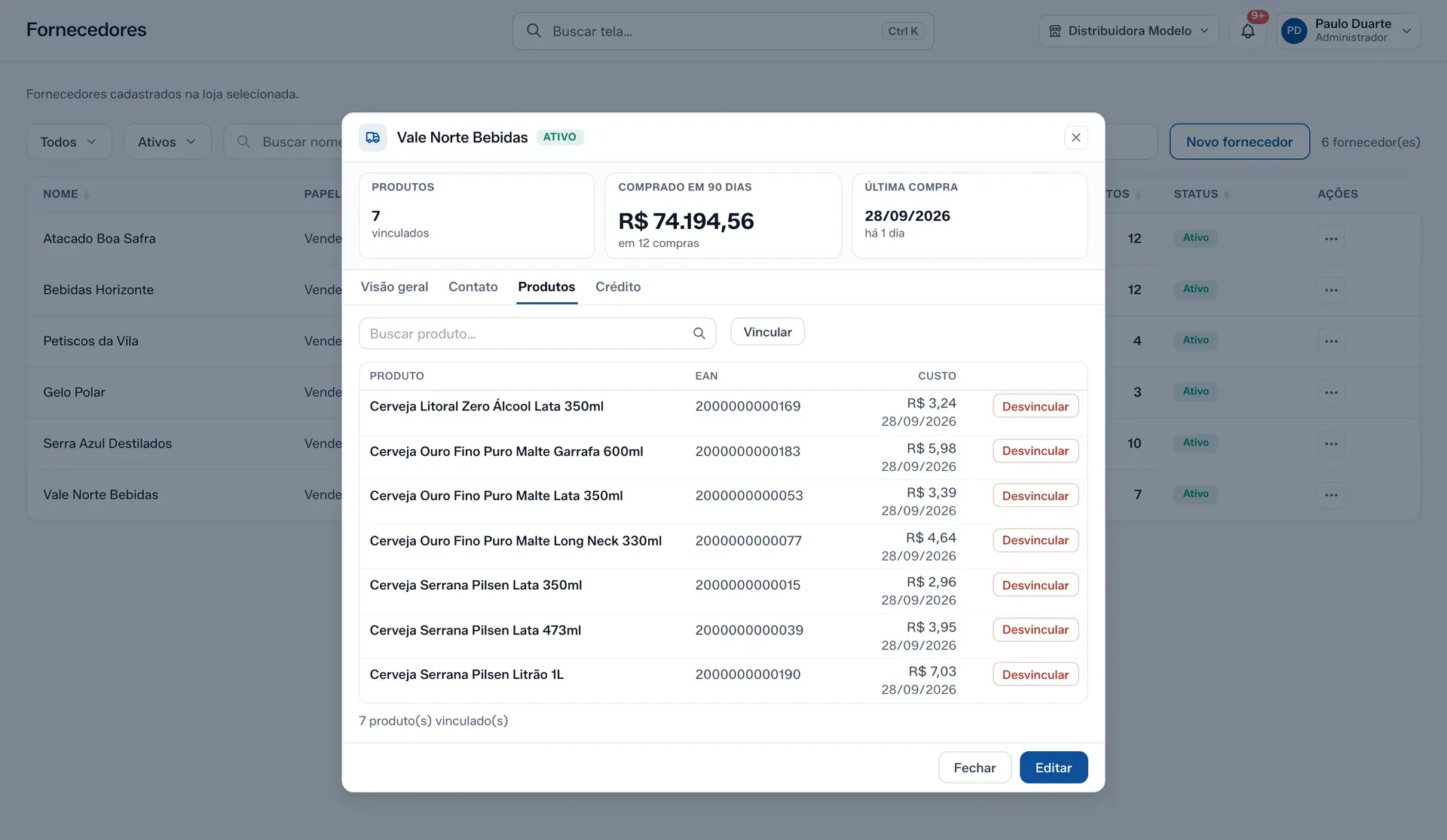Viewport: 1447px width, 840px height.
Task: Click the search magnifier in top bar
Action: click(x=534, y=31)
